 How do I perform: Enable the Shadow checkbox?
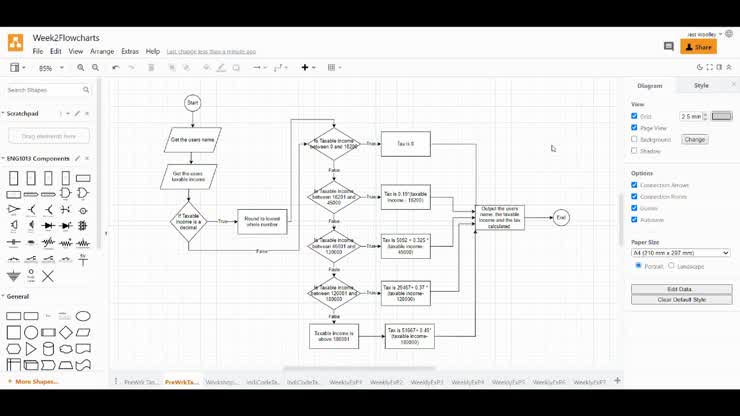pyautogui.click(x=634, y=151)
